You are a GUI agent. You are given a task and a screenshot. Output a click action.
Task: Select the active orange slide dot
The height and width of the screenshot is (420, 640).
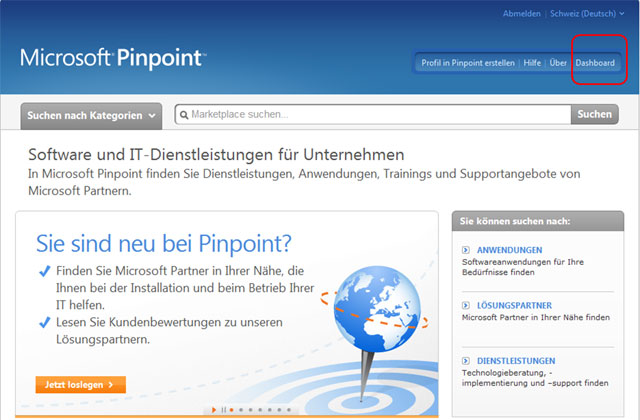(x=231, y=410)
